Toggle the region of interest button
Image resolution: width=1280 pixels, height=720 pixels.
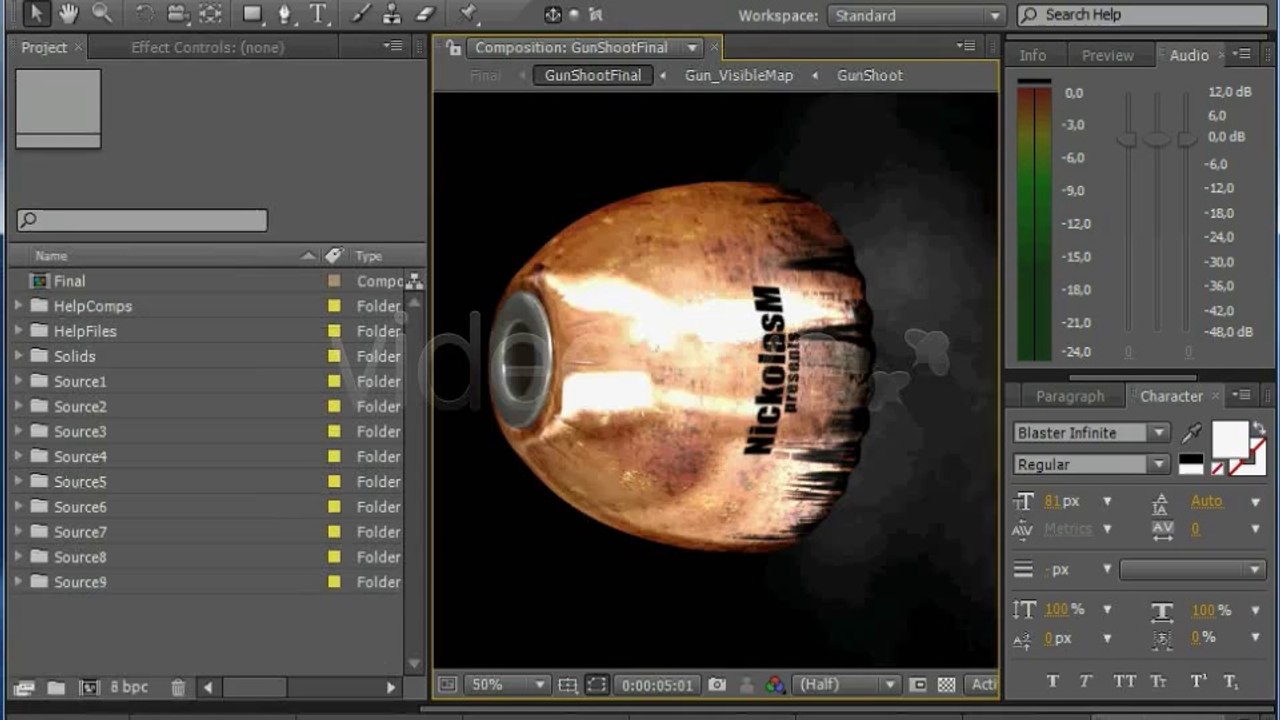(x=597, y=685)
